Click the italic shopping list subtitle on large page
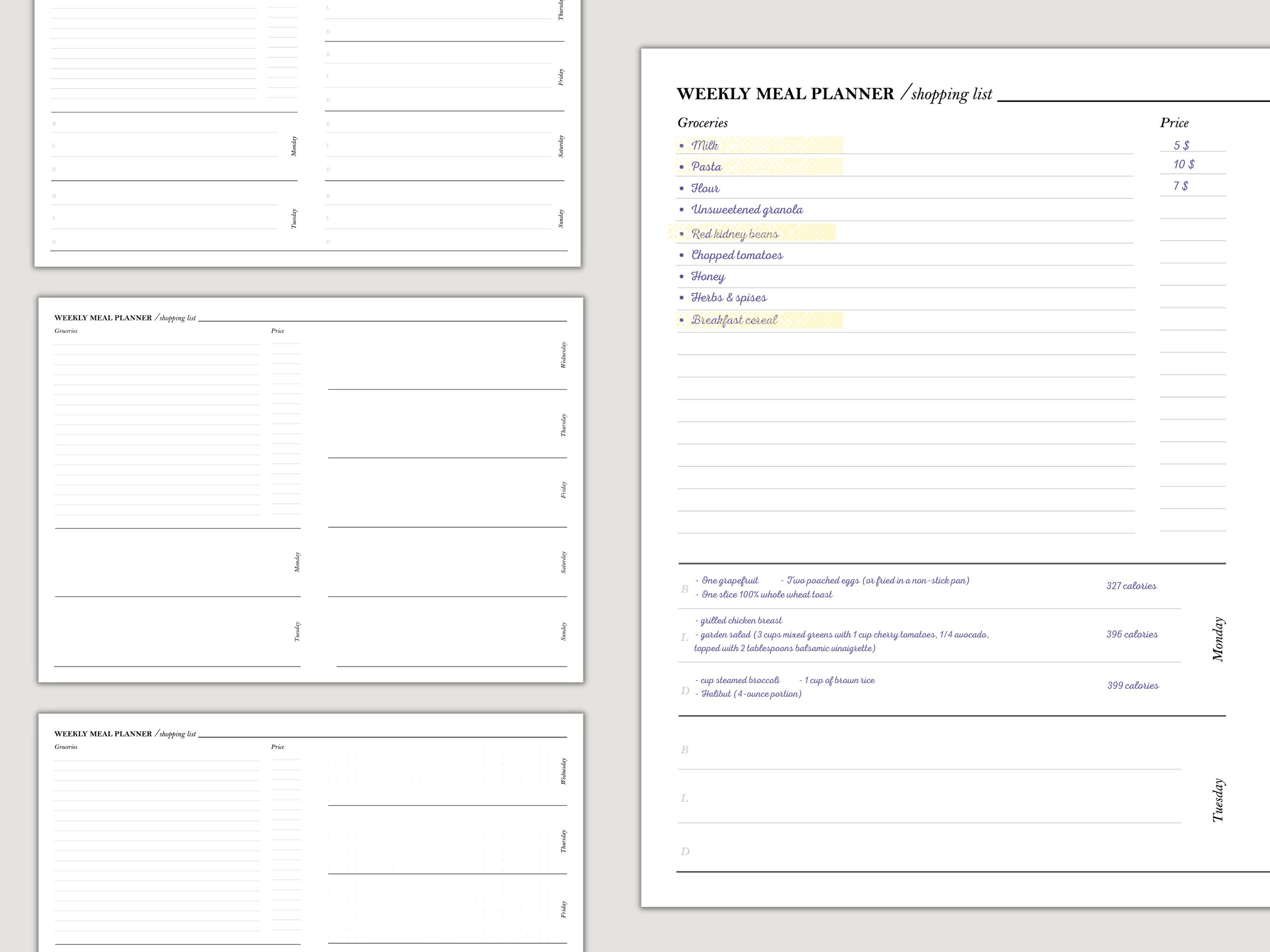1270x952 pixels. pos(952,94)
